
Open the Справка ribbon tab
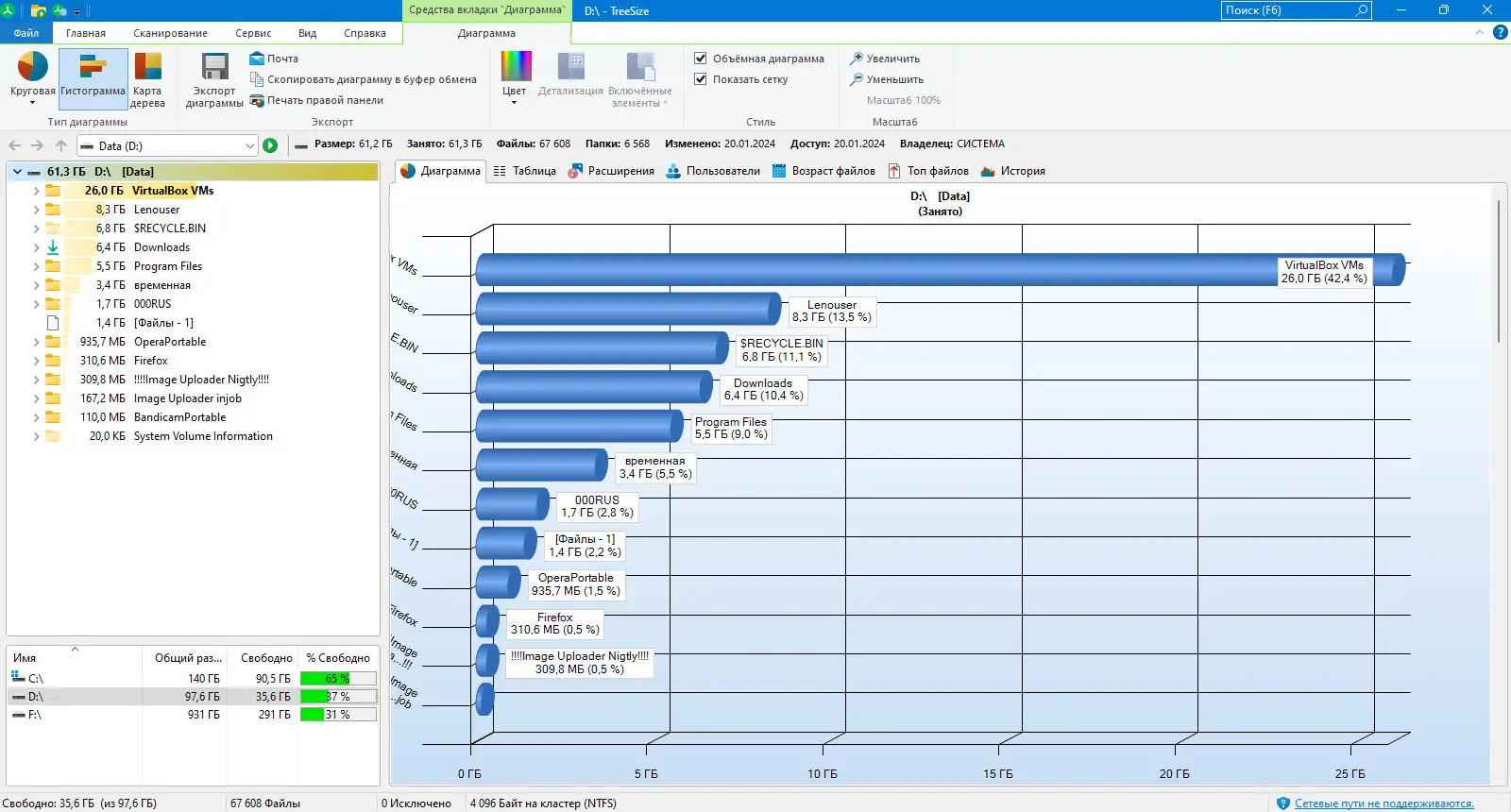pos(365,33)
